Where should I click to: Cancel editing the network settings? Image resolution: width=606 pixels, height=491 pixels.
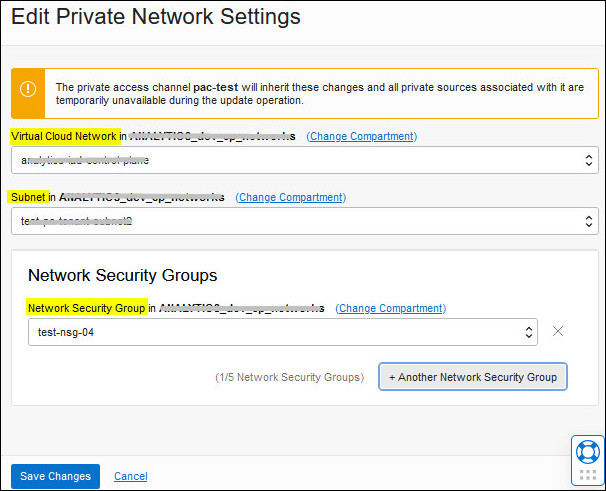point(131,476)
